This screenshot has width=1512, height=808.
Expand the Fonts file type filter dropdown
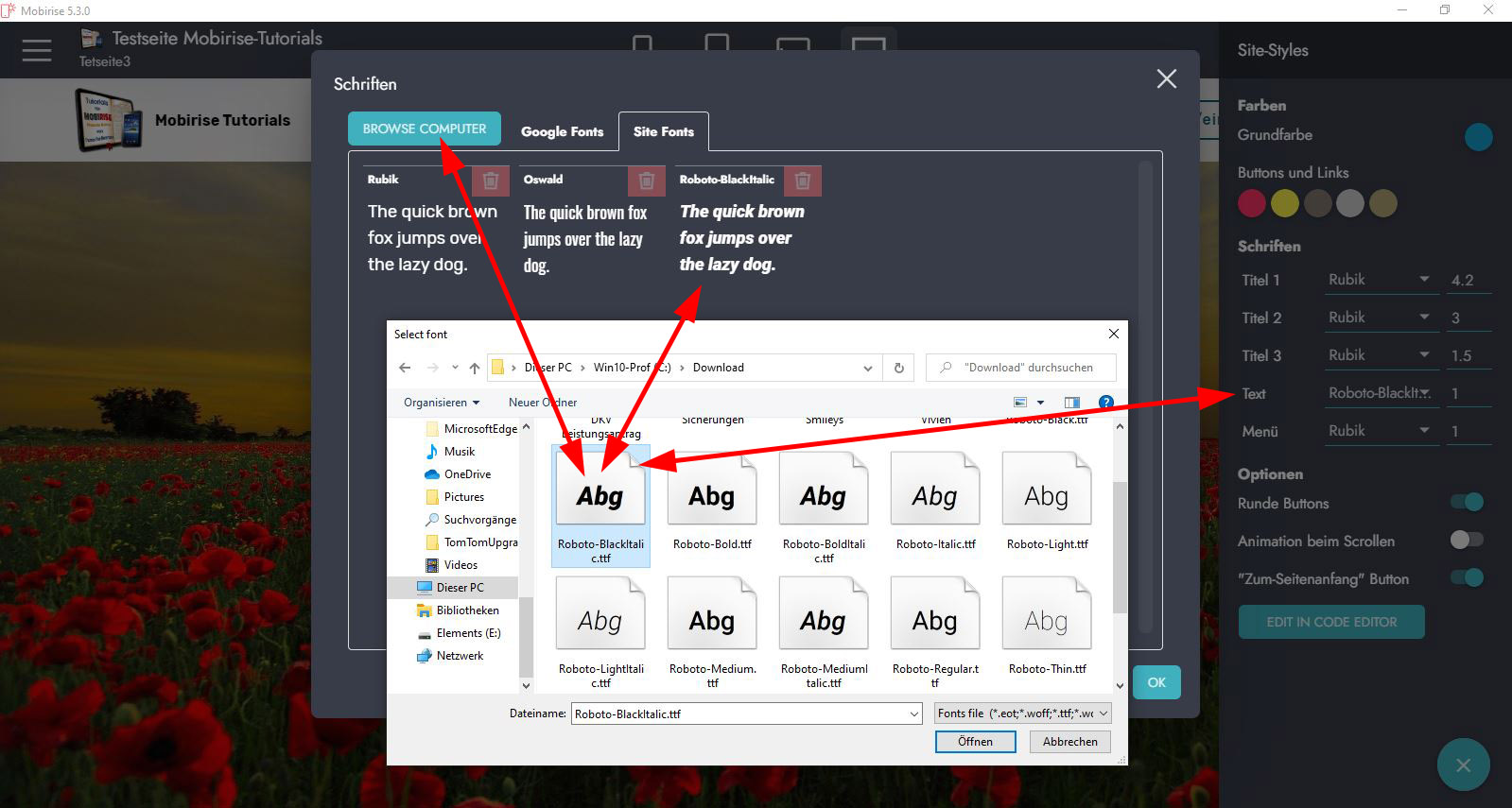point(1022,713)
